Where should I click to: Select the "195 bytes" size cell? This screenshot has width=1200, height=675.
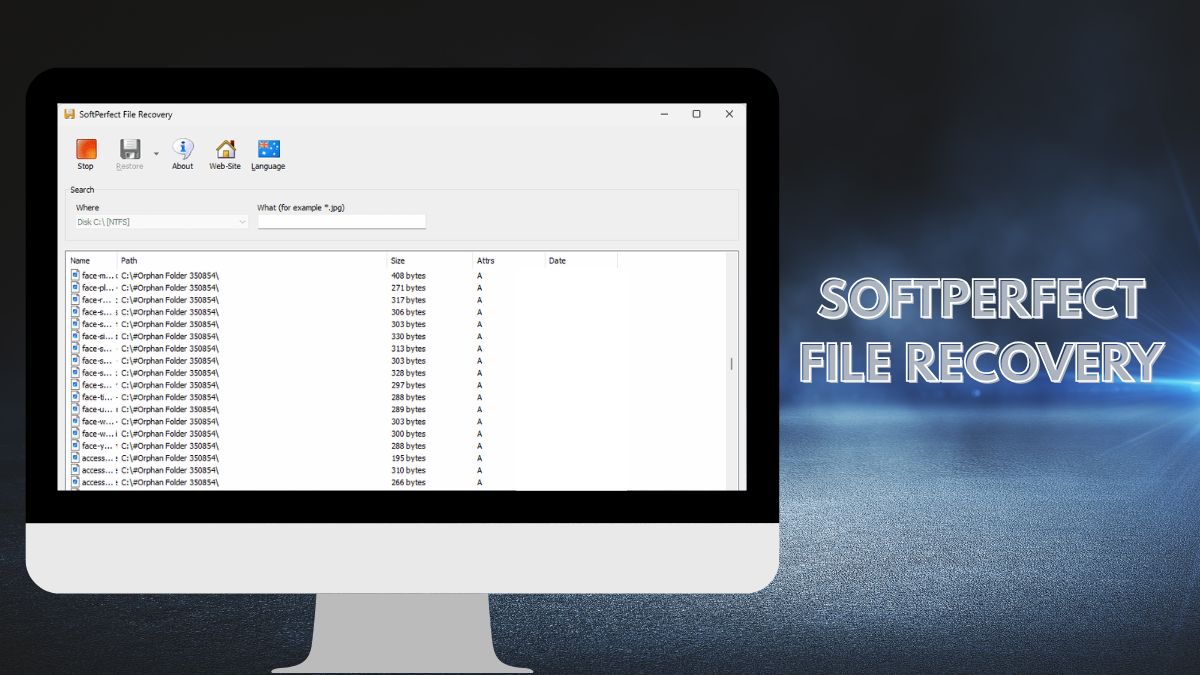408,458
